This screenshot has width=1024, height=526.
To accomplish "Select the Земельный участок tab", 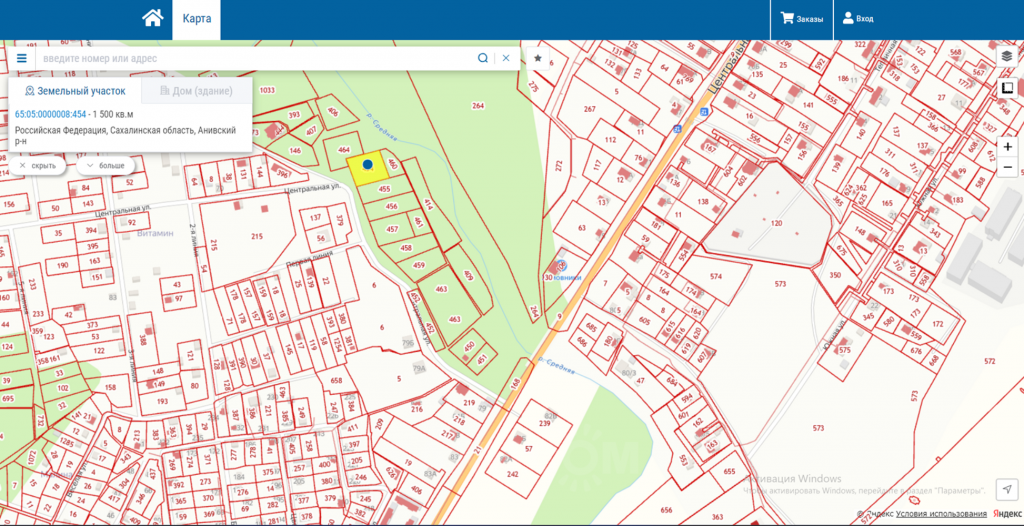I will (x=74, y=91).
